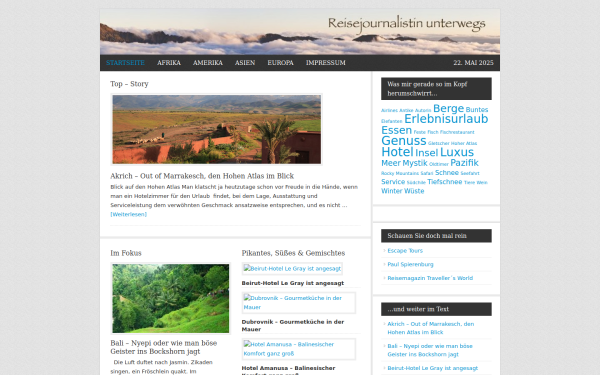Image resolution: width=600 pixels, height=375 pixels.
Task: Open sidebar link Beirut-Hotel Le Gray ist angesagt
Action: [432, 368]
